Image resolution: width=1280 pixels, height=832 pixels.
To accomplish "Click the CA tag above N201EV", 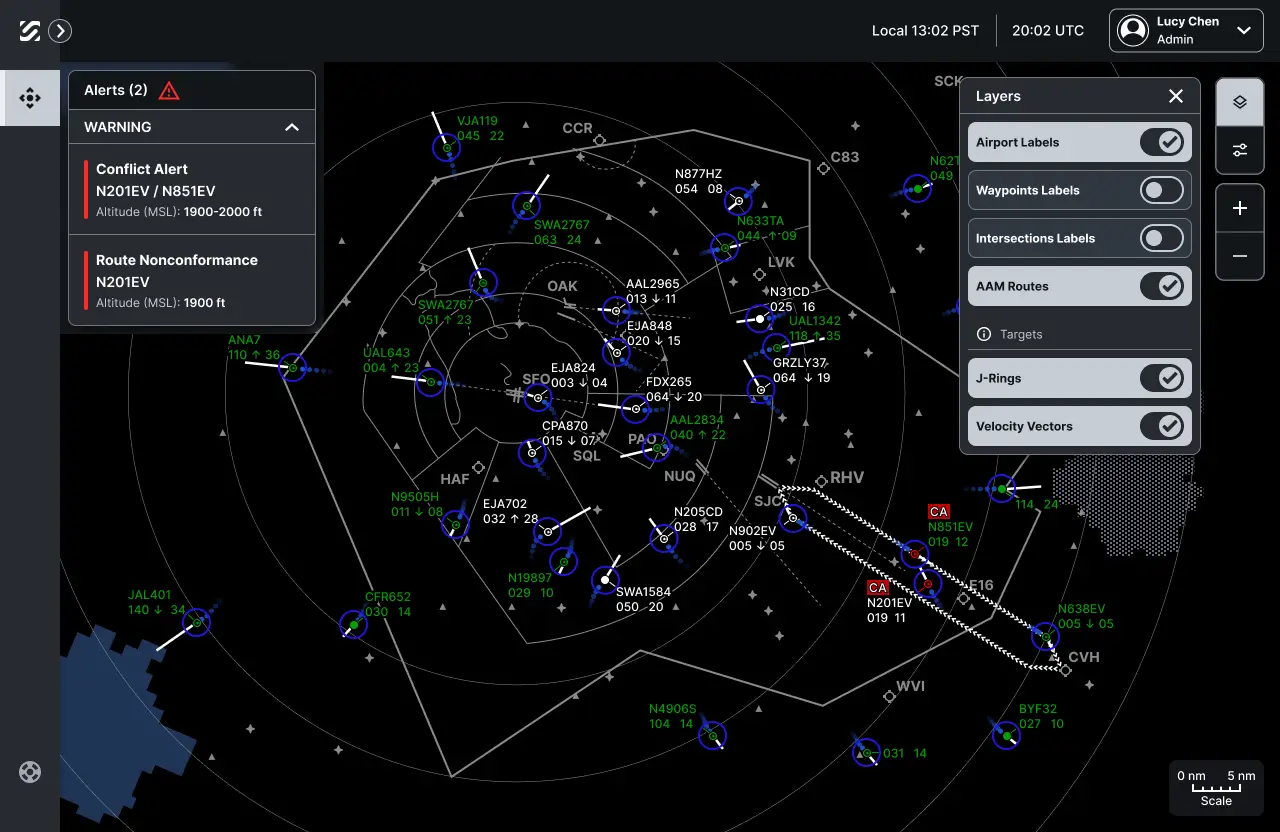I will [877, 588].
